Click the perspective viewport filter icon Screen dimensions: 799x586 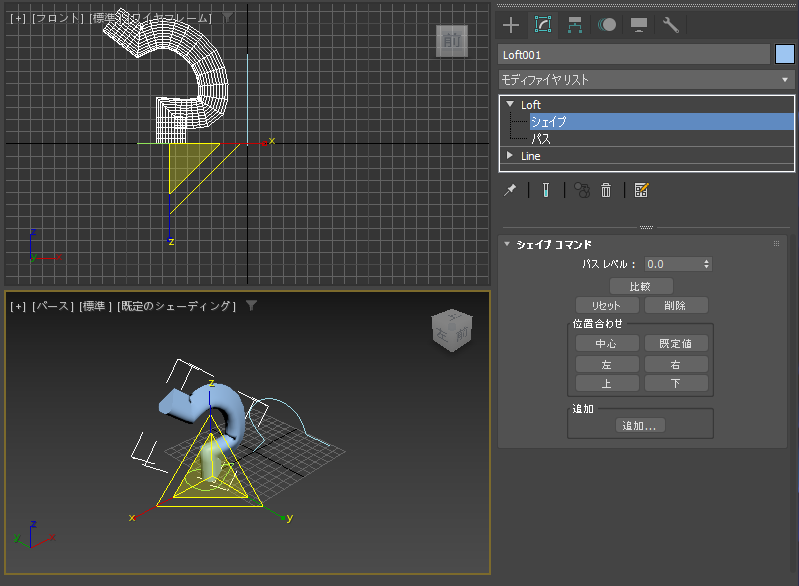(x=251, y=305)
